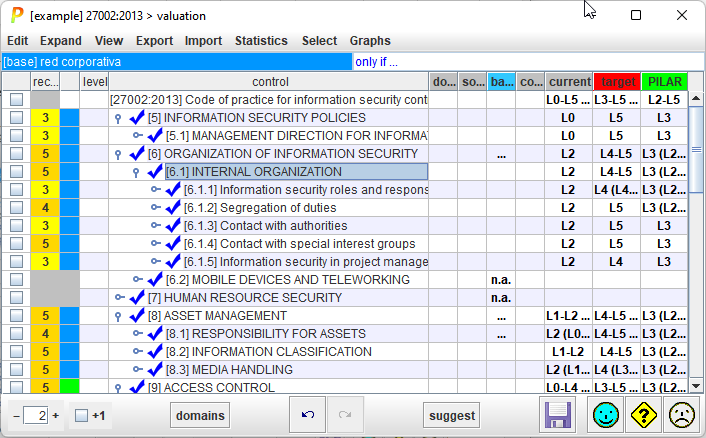Tick checkbox for 8.3 Media Handling row

coord(17,370)
